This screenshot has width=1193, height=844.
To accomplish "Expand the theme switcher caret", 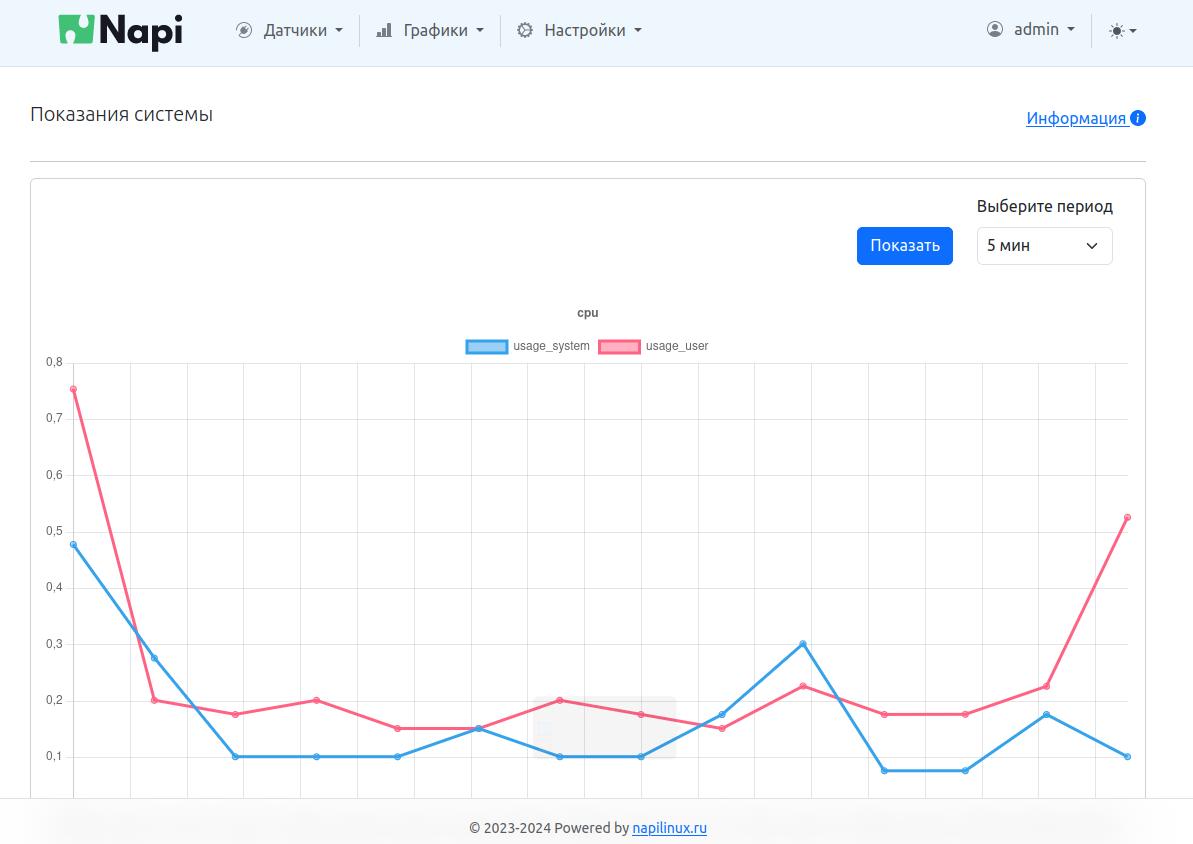I will (x=1133, y=31).
